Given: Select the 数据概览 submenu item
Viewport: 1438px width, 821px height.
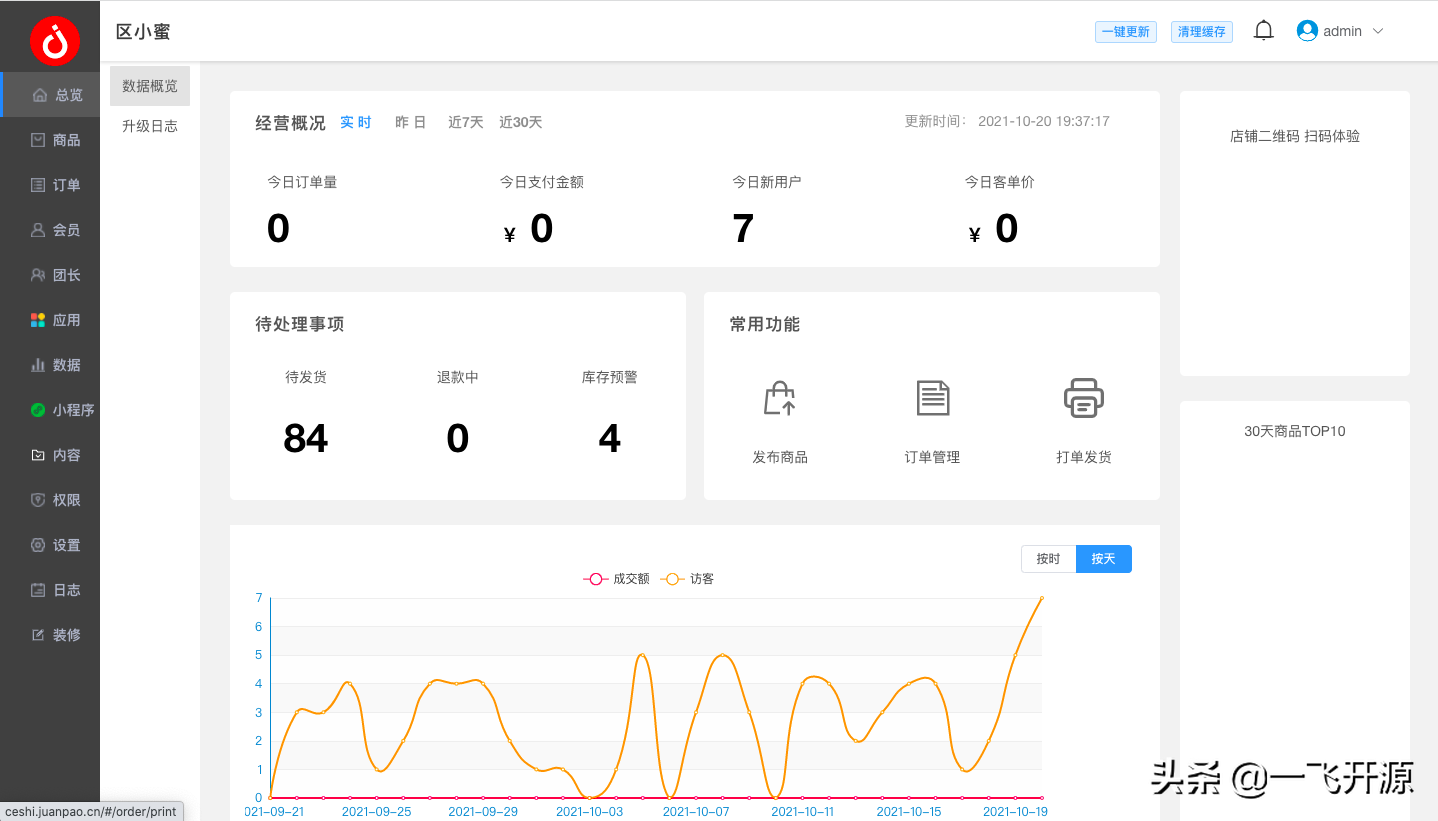Looking at the screenshot, I should (150, 86).
